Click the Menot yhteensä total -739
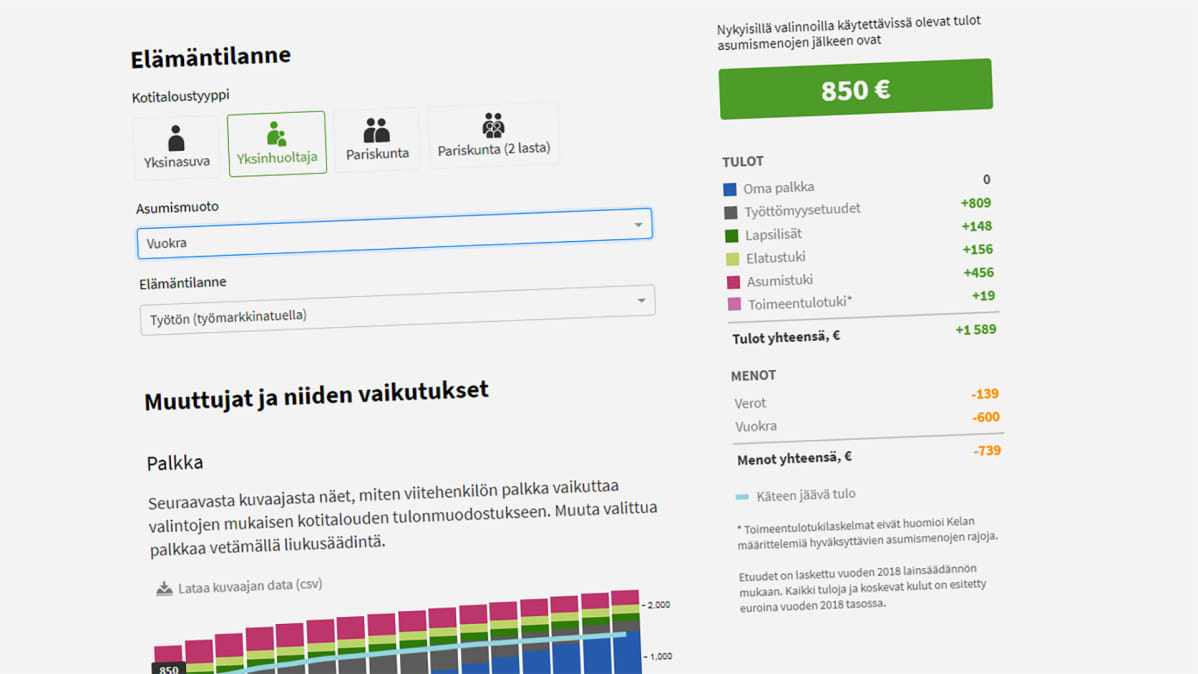1198x674 pixels. click(x=987, y=451)
